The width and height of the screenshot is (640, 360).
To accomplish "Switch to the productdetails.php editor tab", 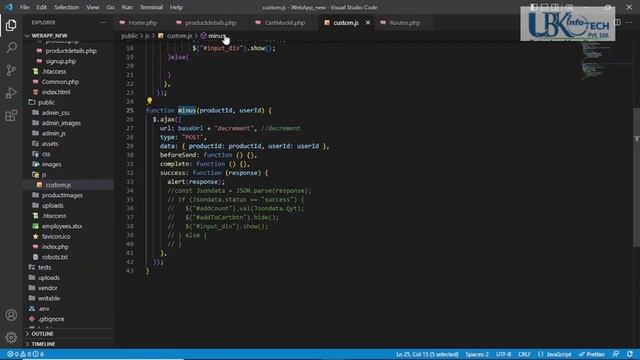I will pos(210,23).
